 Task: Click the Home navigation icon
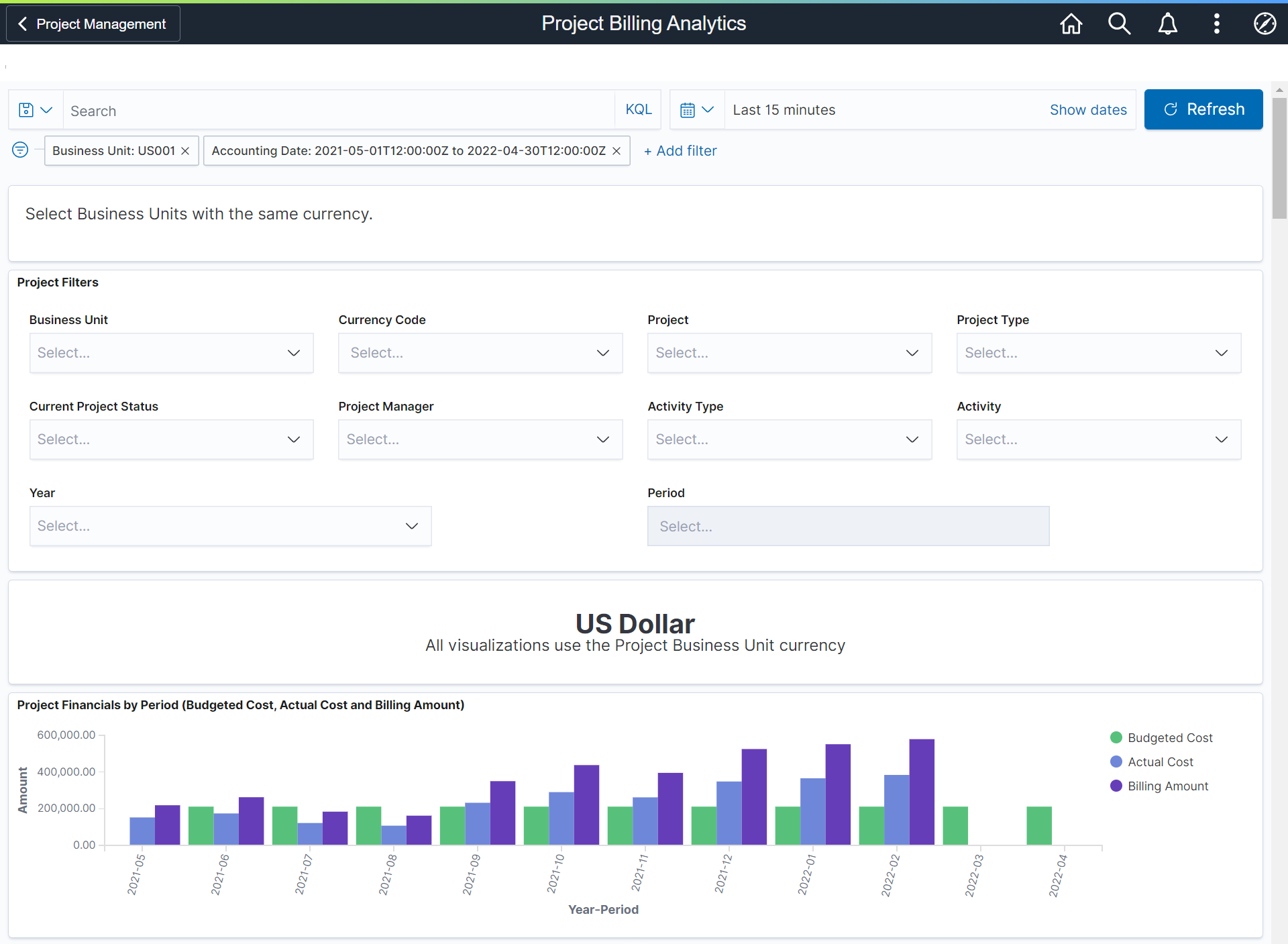[1070, 24]
